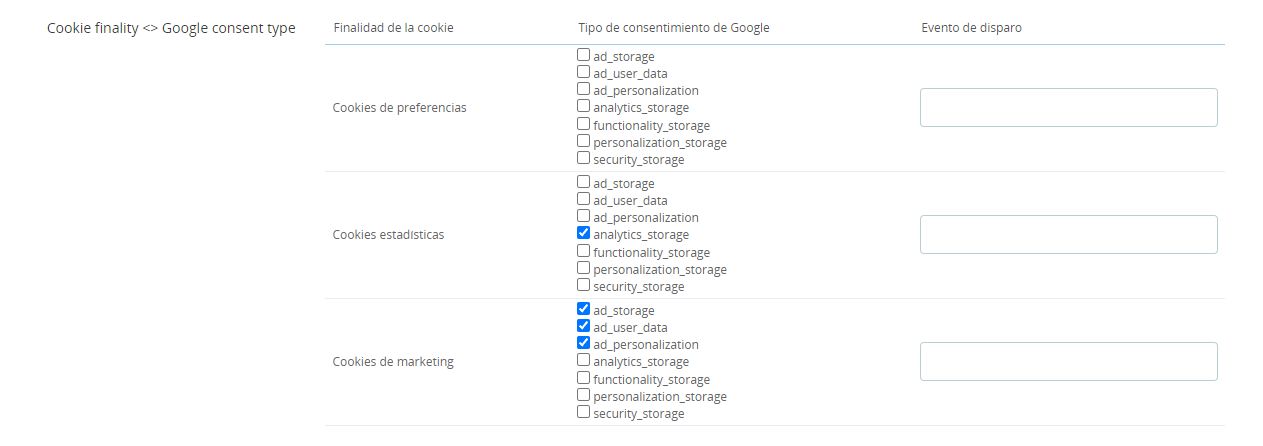Viewport: 1263px width, 446px height.
Task: Check ad_personalization in the estadísticas row
Action: click(584, 217)
